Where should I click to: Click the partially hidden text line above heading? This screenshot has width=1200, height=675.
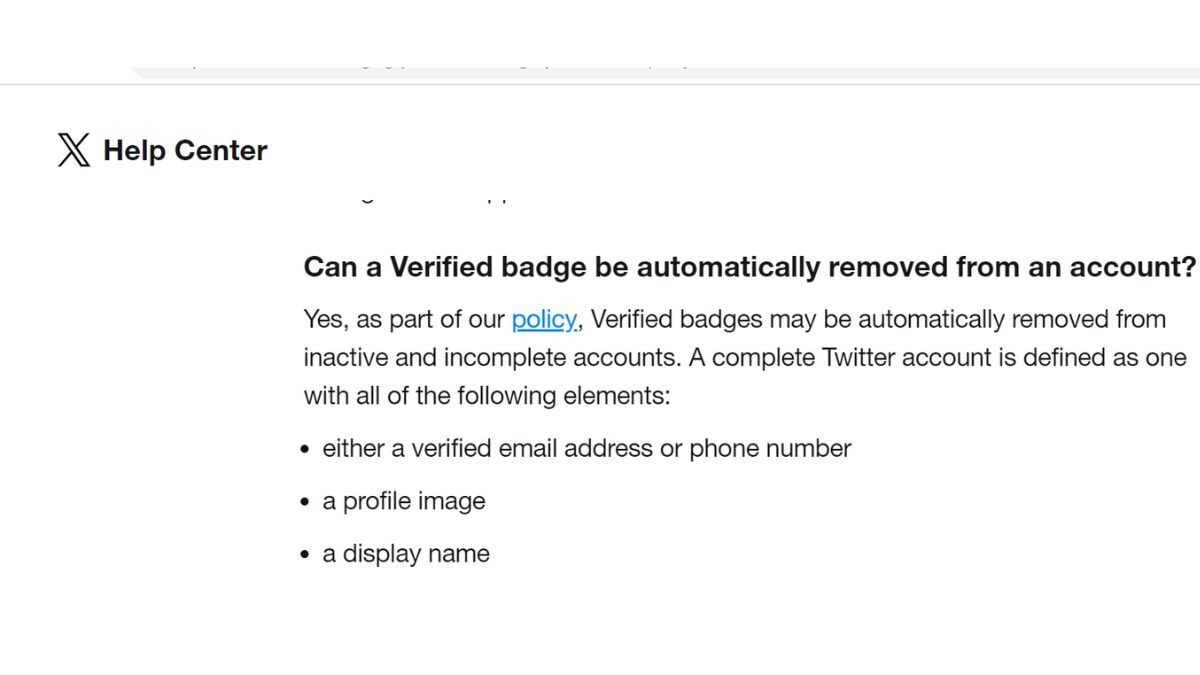pos(430,197)
